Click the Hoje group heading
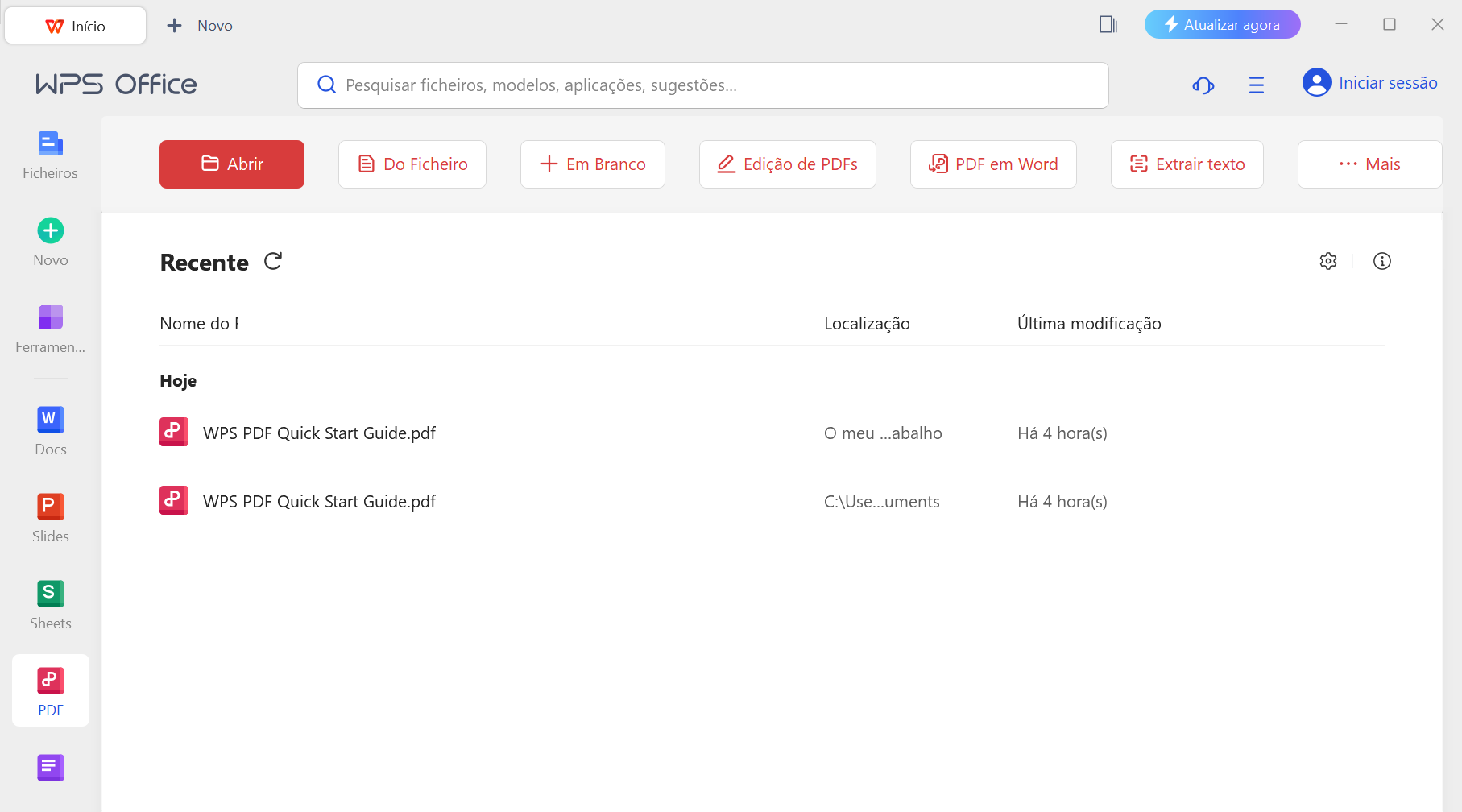 [x=178, y=381]
